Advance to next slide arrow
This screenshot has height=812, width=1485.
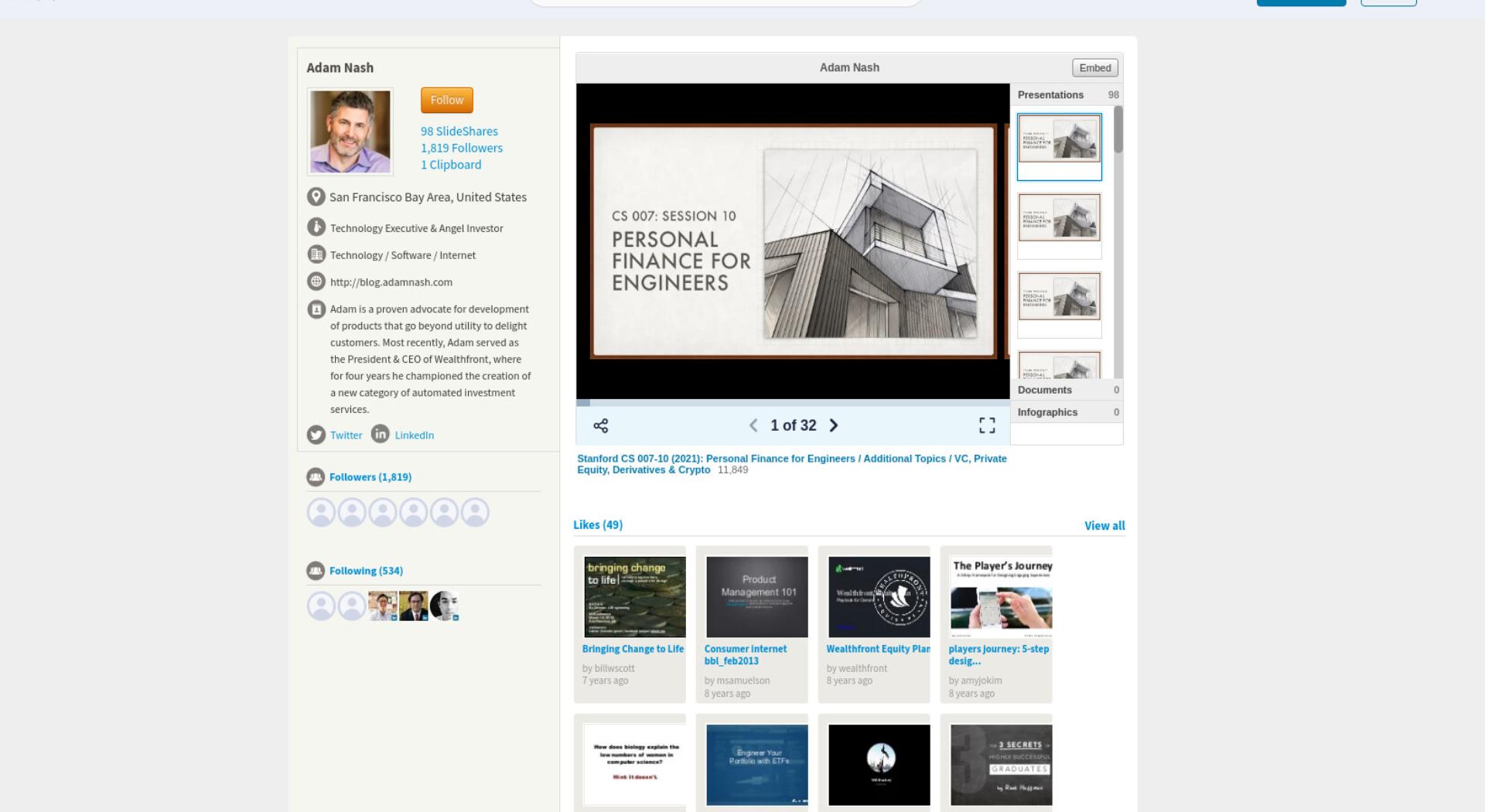[834, 425]
